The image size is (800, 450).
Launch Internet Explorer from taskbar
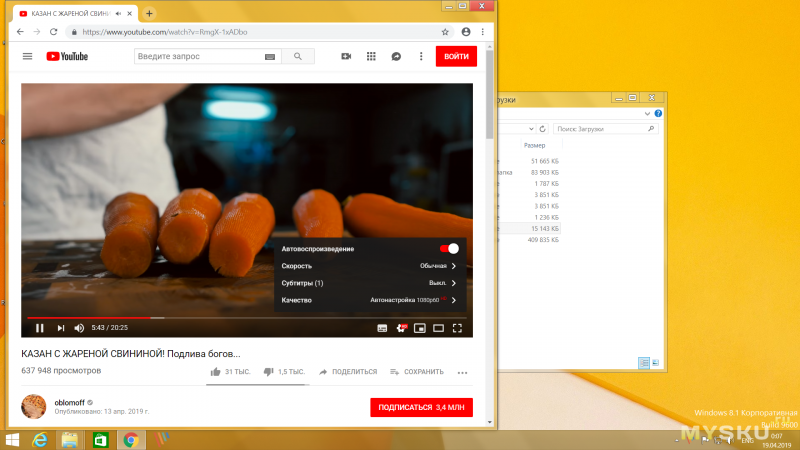[39, 440]
